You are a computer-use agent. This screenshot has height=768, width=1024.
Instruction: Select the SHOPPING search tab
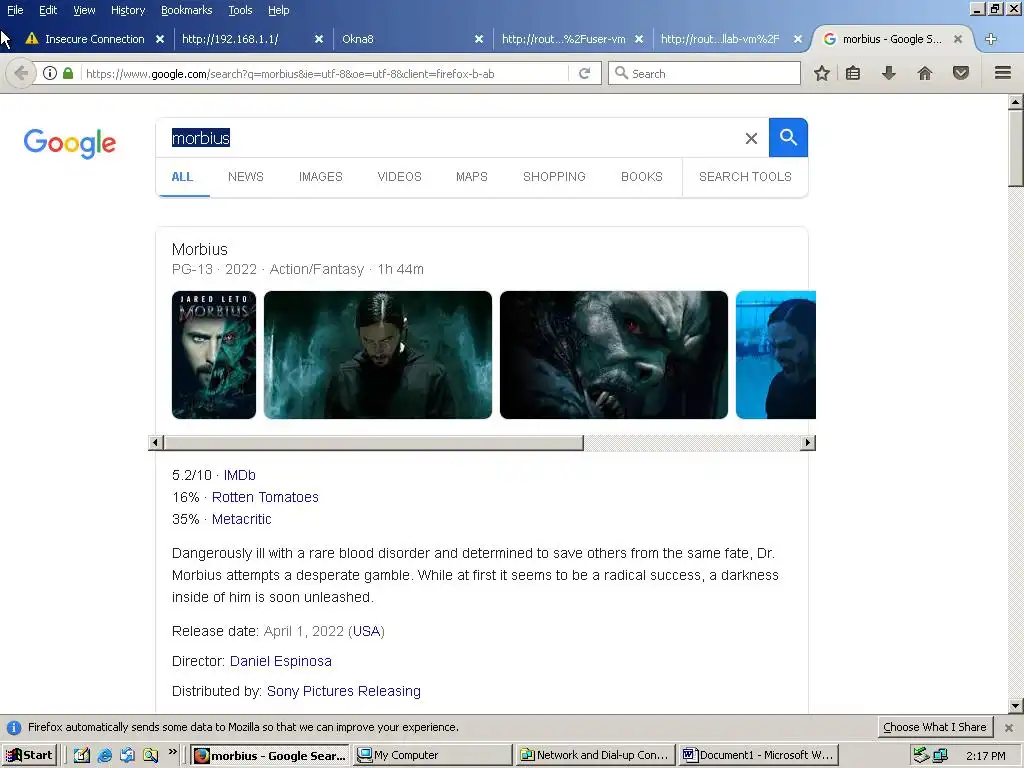[554, 177]
